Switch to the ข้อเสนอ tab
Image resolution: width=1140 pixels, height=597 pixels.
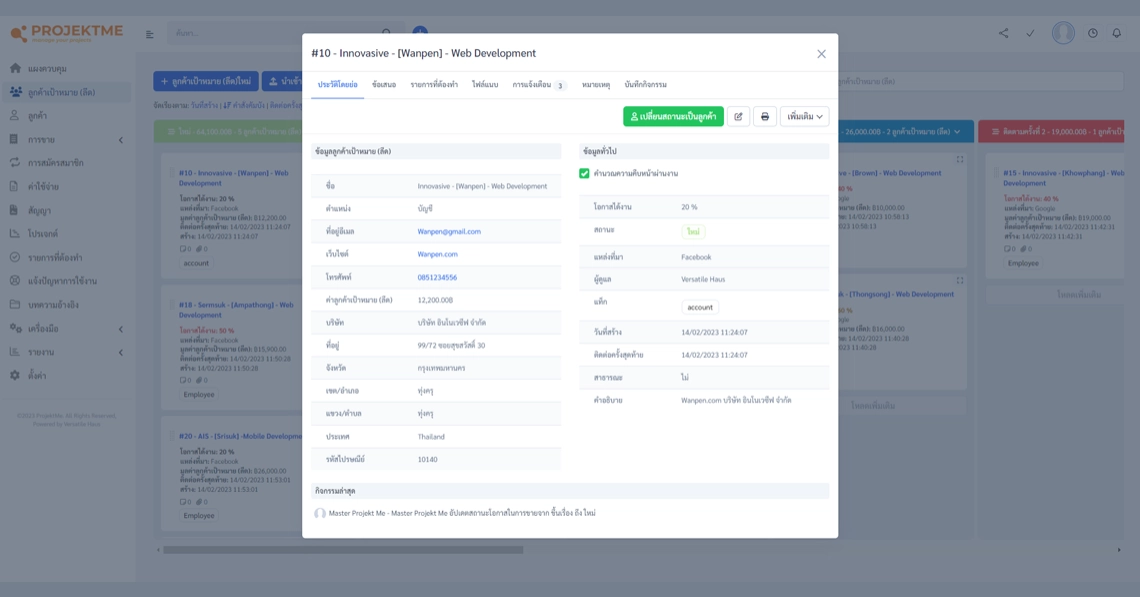[384, 85]
